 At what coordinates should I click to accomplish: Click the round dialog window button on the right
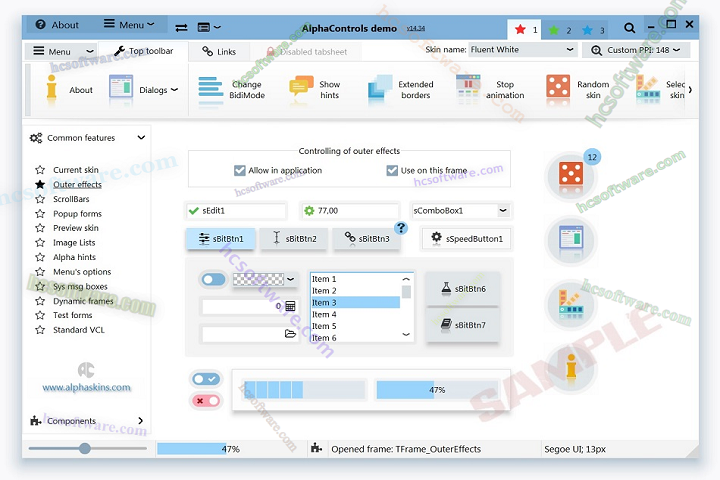(571, 240)
